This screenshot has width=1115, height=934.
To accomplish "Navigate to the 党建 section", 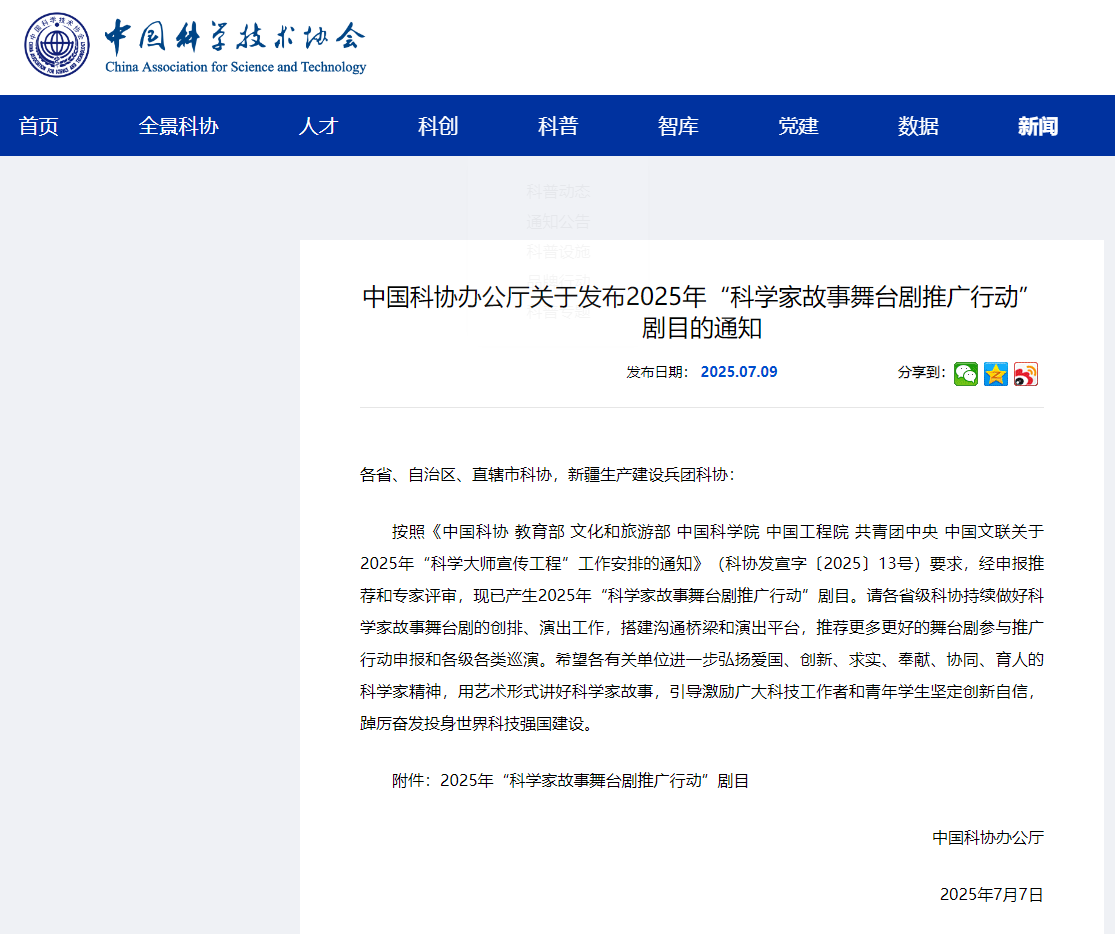I will 798,126.
